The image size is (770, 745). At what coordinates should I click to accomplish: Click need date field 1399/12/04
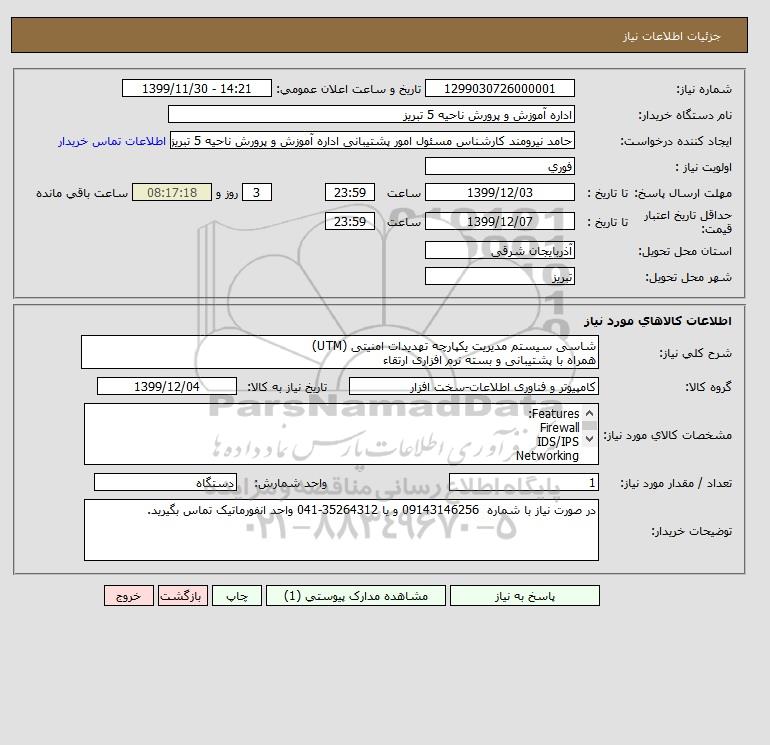click(x=167, y=386)
